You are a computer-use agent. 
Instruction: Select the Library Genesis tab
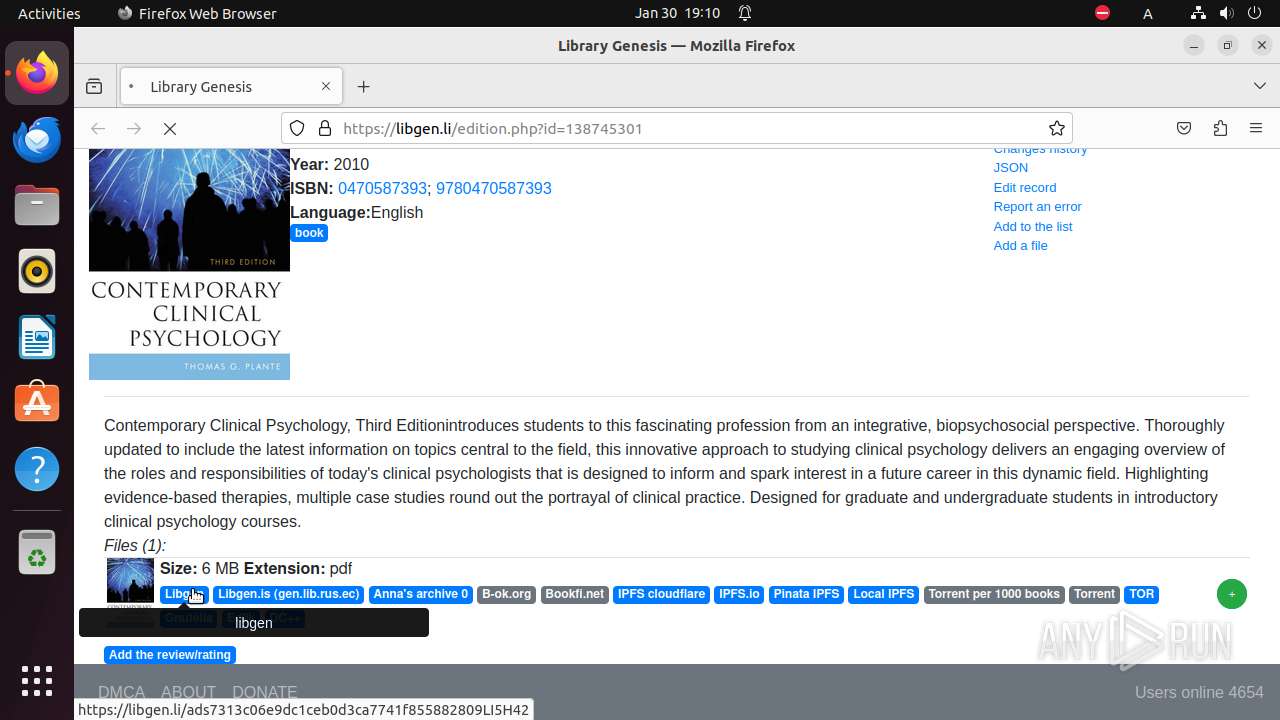pos(231,87)
